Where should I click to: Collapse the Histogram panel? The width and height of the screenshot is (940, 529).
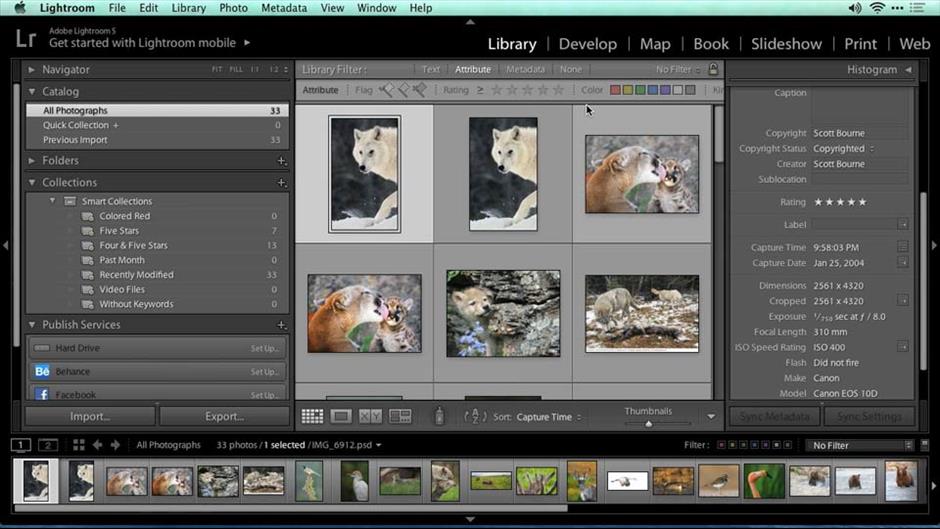pos(909,70)
